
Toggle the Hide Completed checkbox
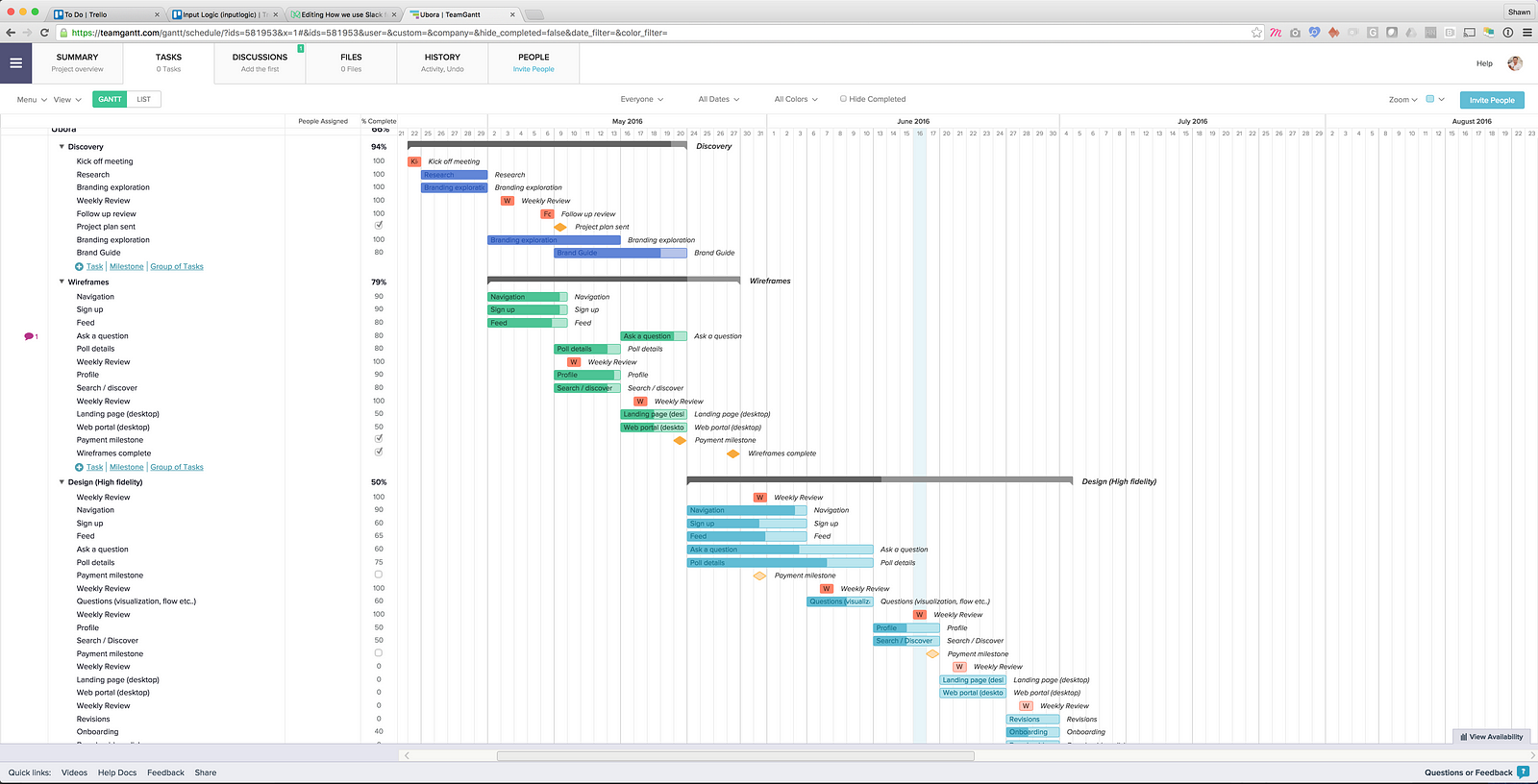(843, 98)
